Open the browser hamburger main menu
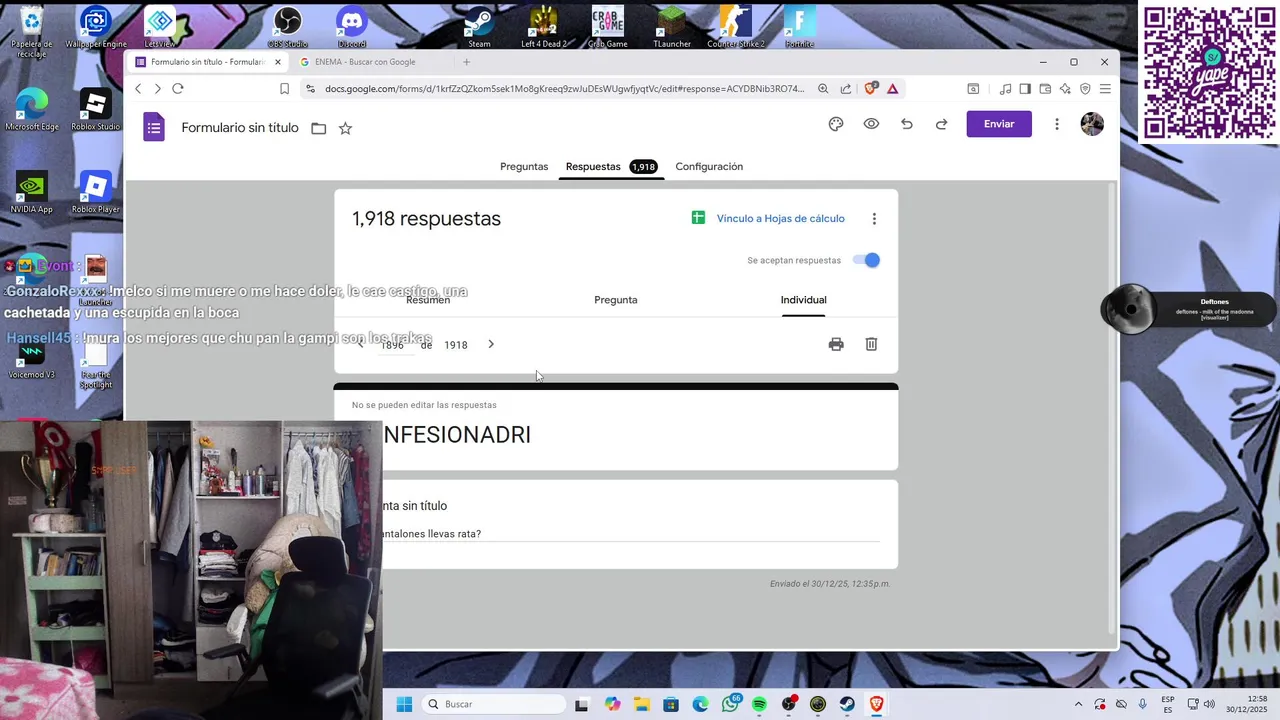Viewport: 1280px width, 720px height. [x=1105, y=89]
